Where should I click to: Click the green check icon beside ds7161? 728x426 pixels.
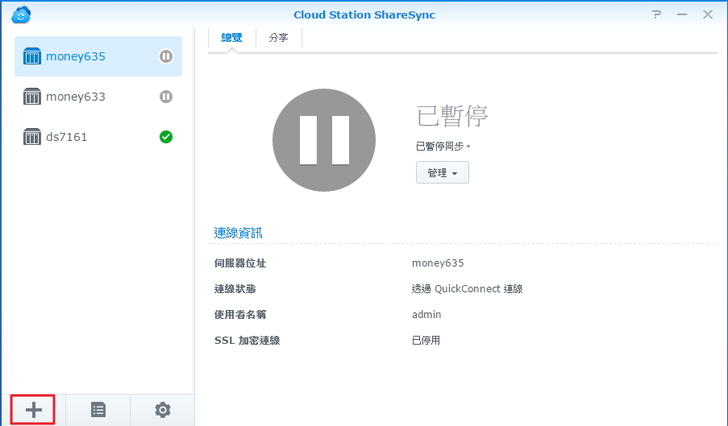tap(166, 137)
